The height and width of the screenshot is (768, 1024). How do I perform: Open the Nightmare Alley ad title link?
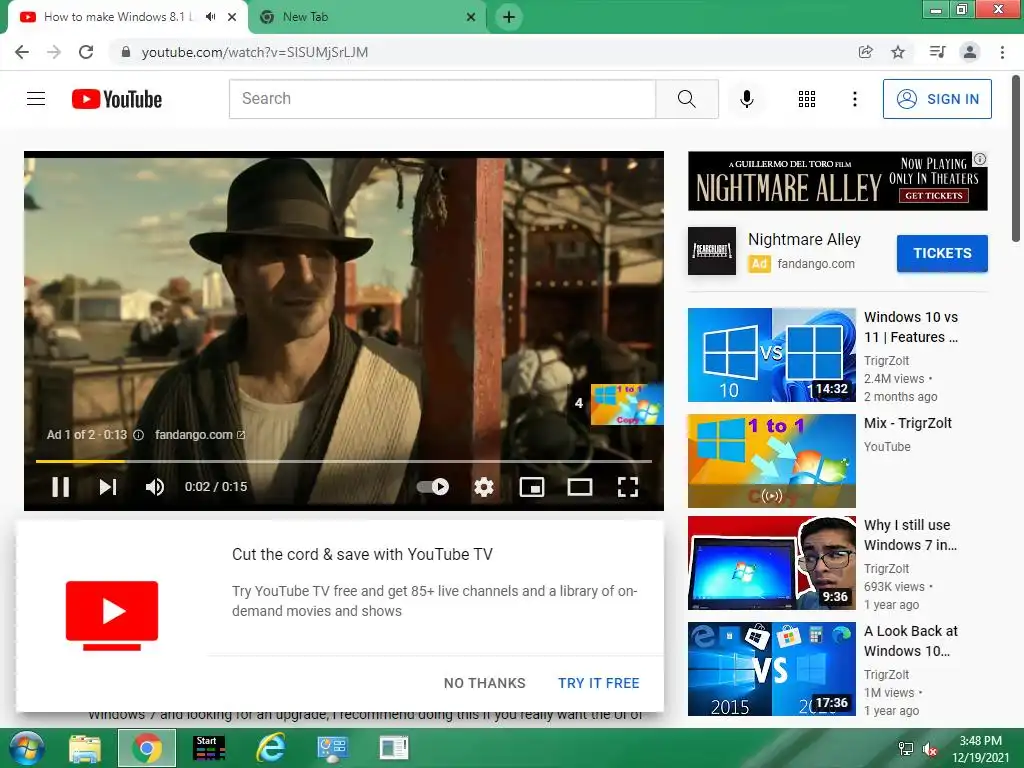point(804,240)
